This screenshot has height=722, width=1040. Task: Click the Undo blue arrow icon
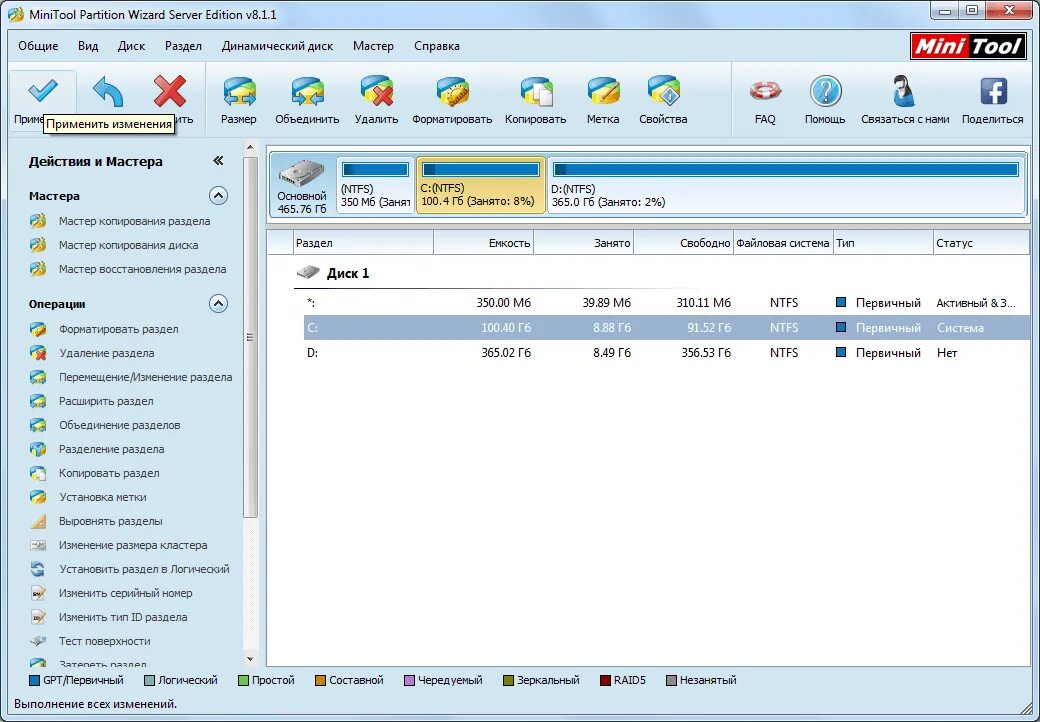coord(109,92)
